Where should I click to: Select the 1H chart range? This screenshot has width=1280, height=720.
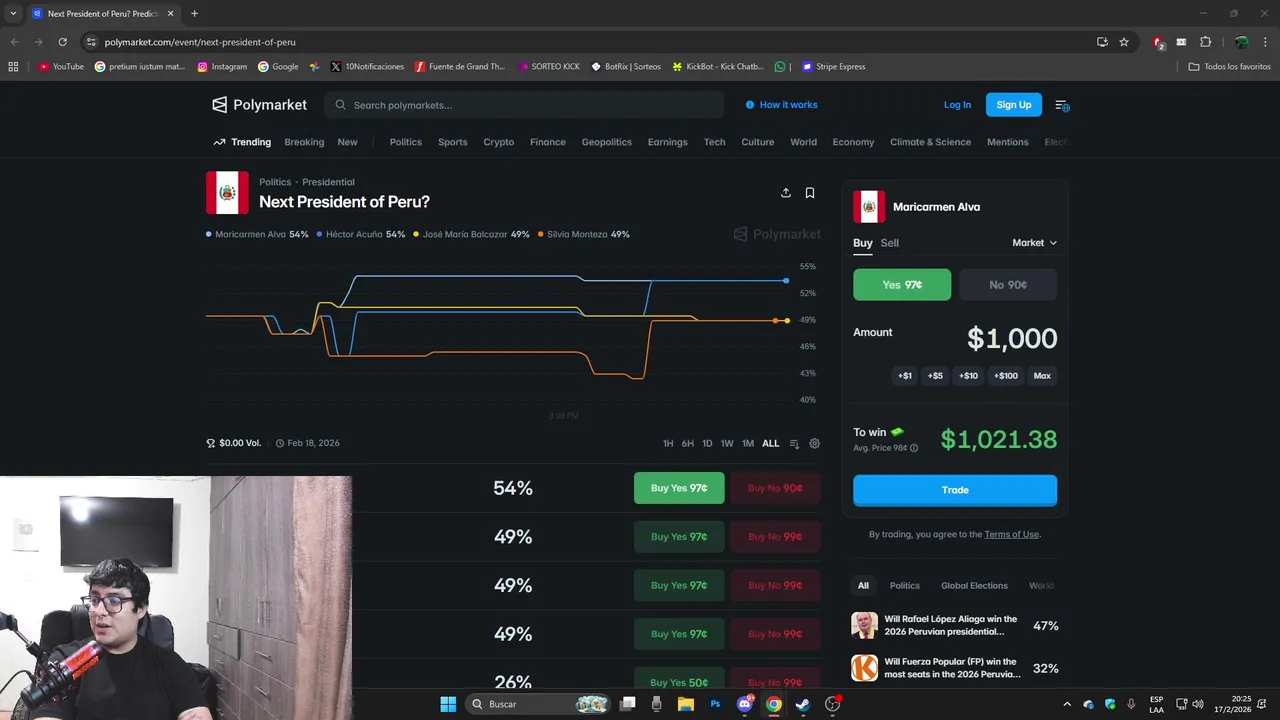point(668,443)
